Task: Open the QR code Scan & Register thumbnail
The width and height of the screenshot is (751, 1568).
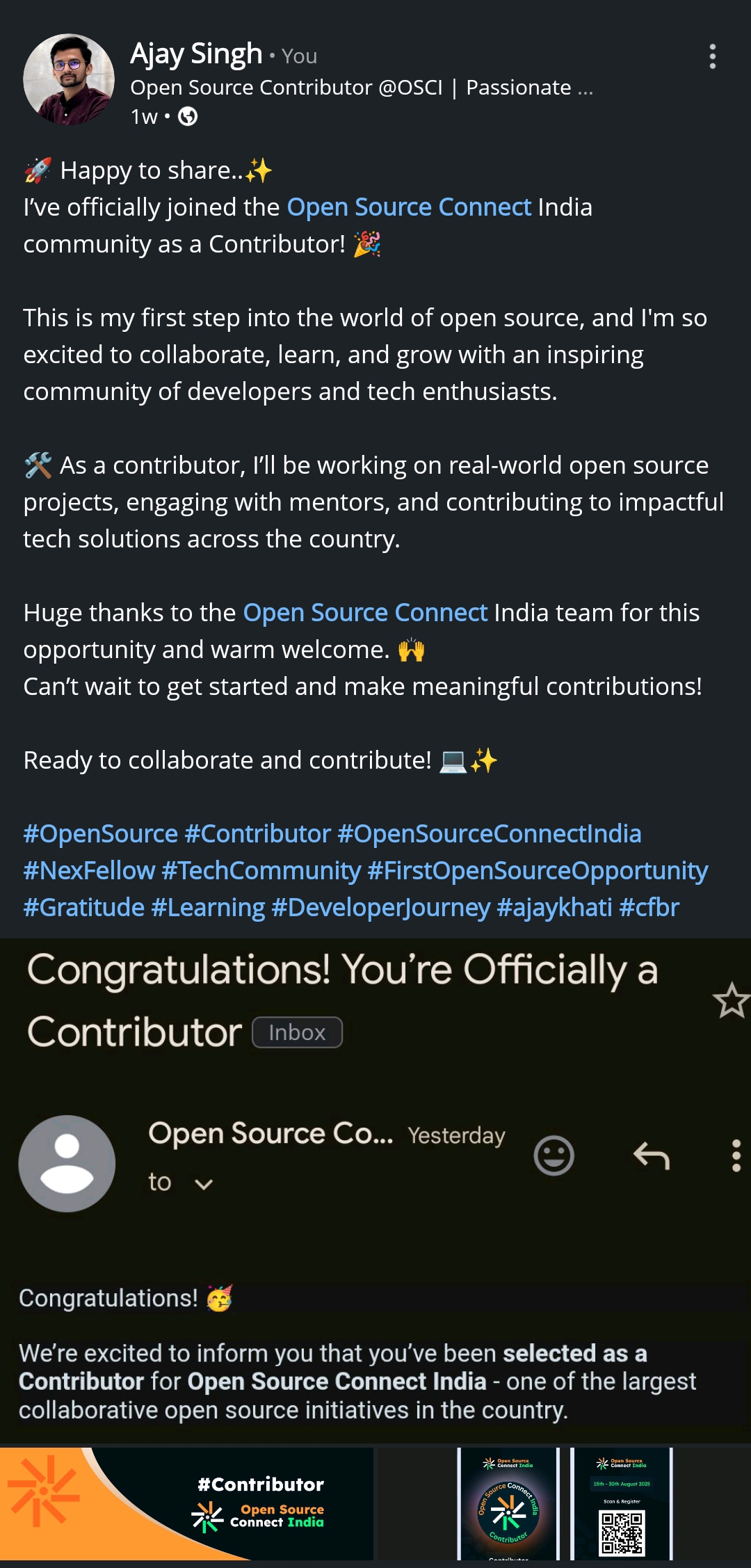Action: click(622, 1504)
